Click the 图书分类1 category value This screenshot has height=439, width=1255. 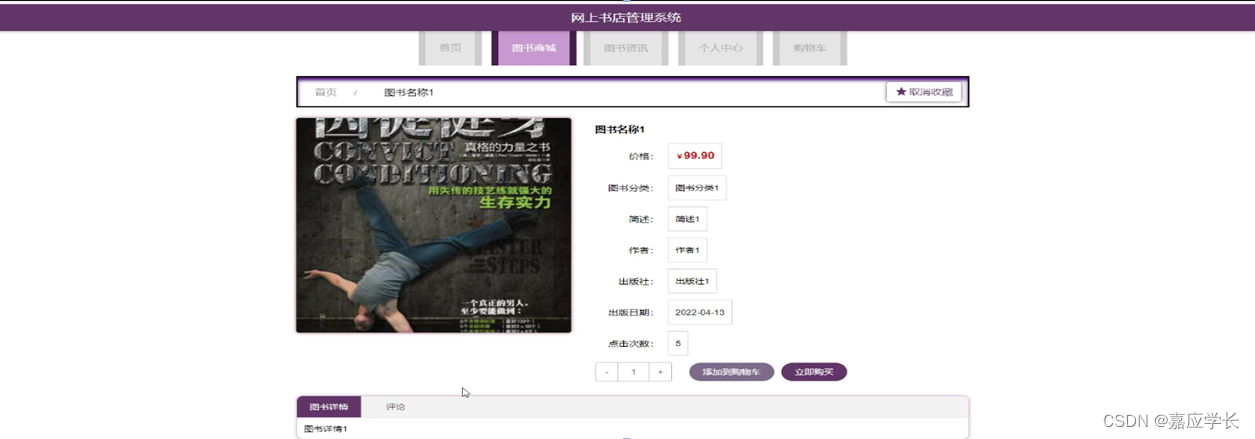click(697, 188)
